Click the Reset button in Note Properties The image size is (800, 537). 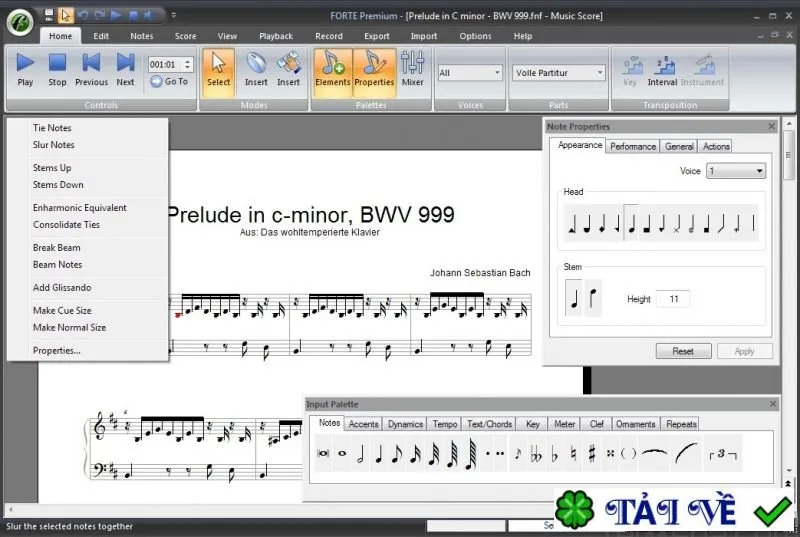pos(683,351)
